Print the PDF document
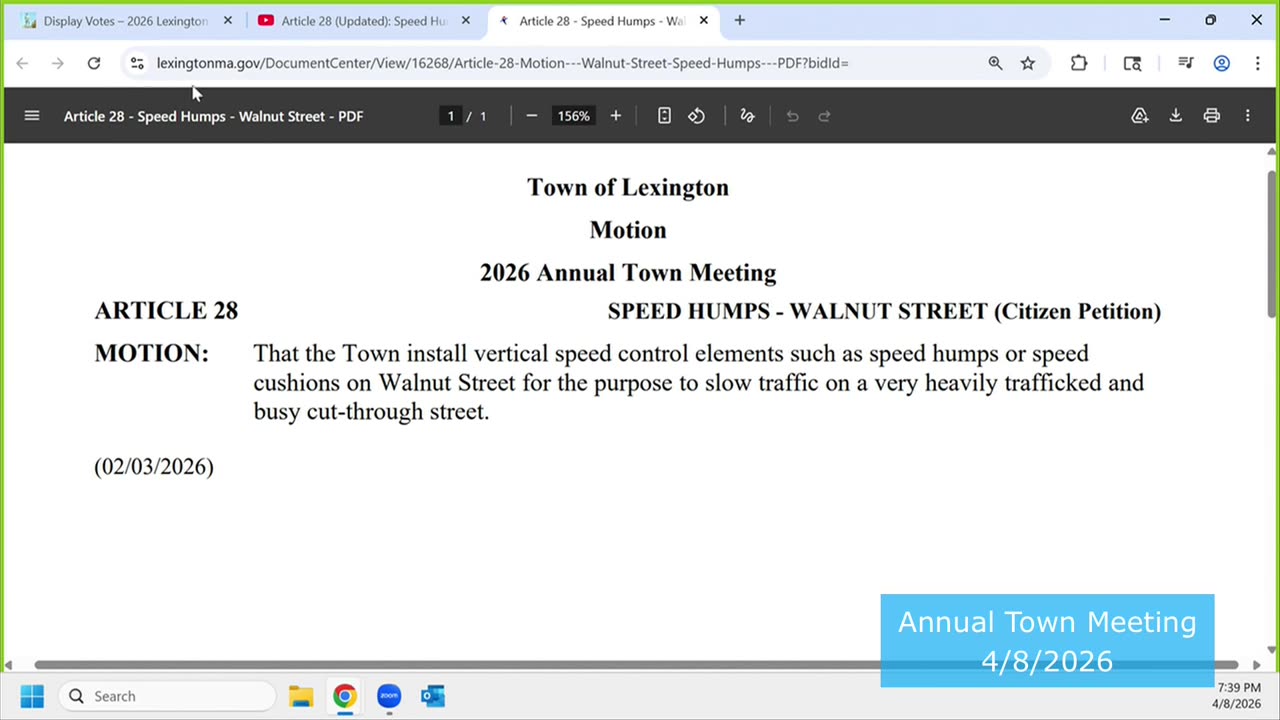Image resolution: width=1280 pixels, height=720 pixels. pyautogui.click(x=1212, y=116)
